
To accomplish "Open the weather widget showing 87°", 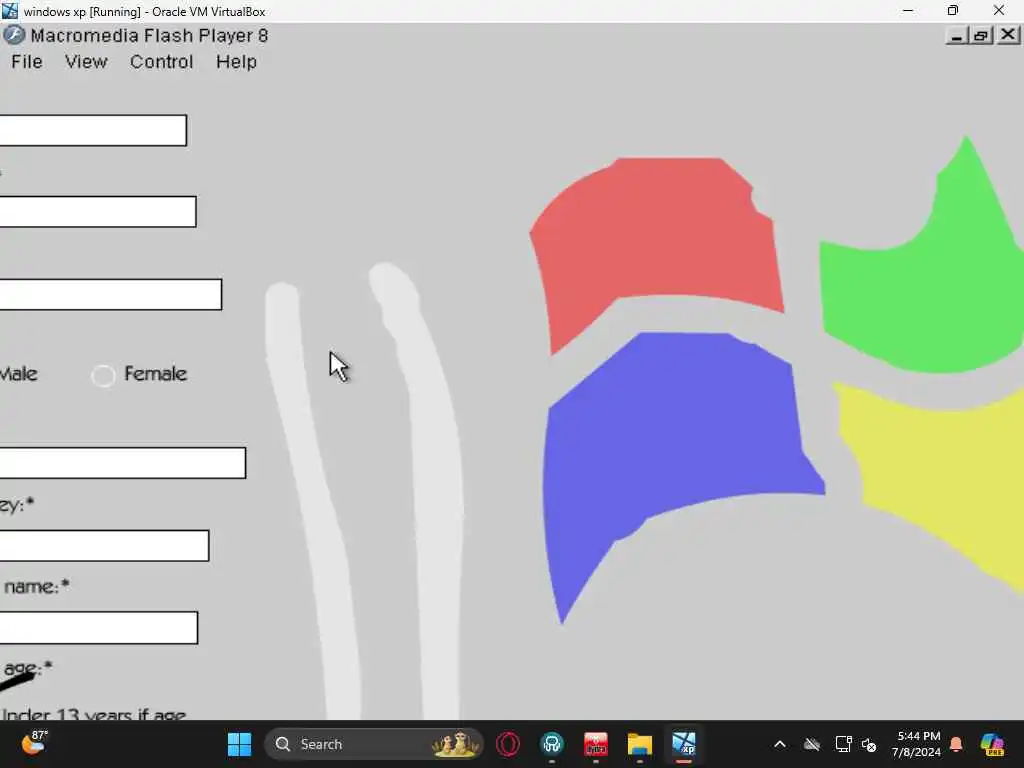I will [x=34, y=744].
